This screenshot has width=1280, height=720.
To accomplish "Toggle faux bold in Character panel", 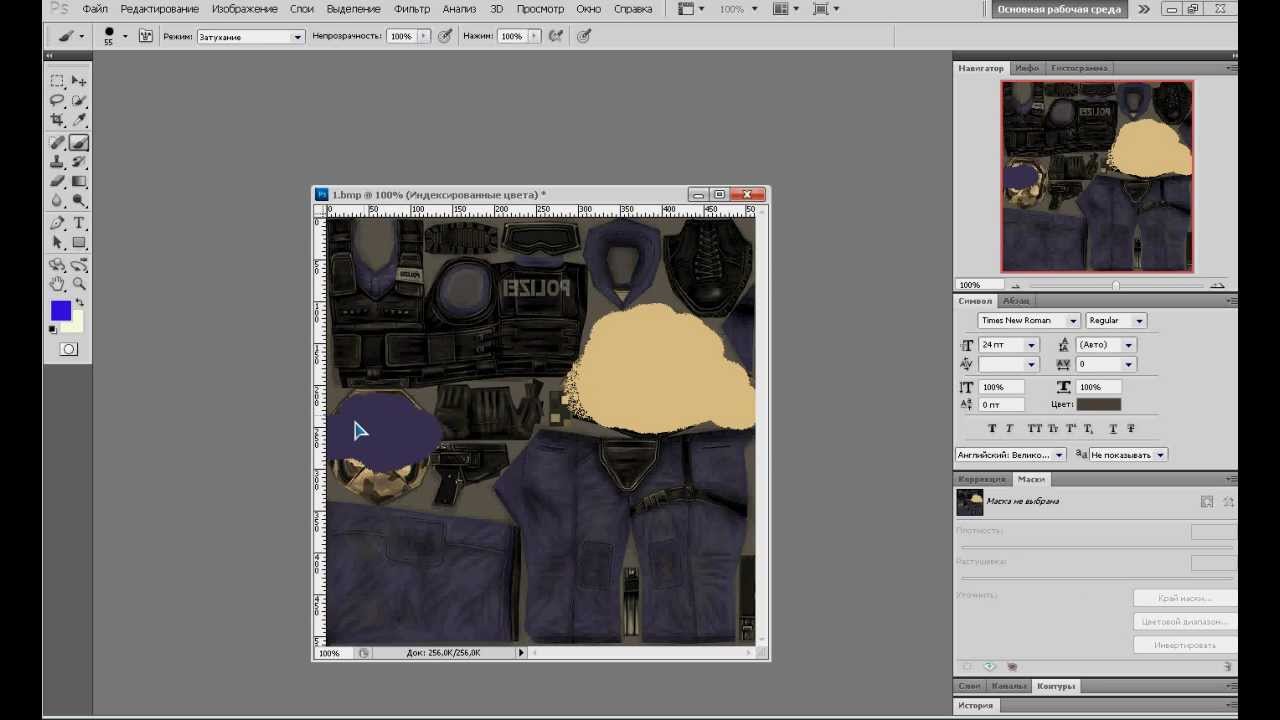I will click(992, 428).
